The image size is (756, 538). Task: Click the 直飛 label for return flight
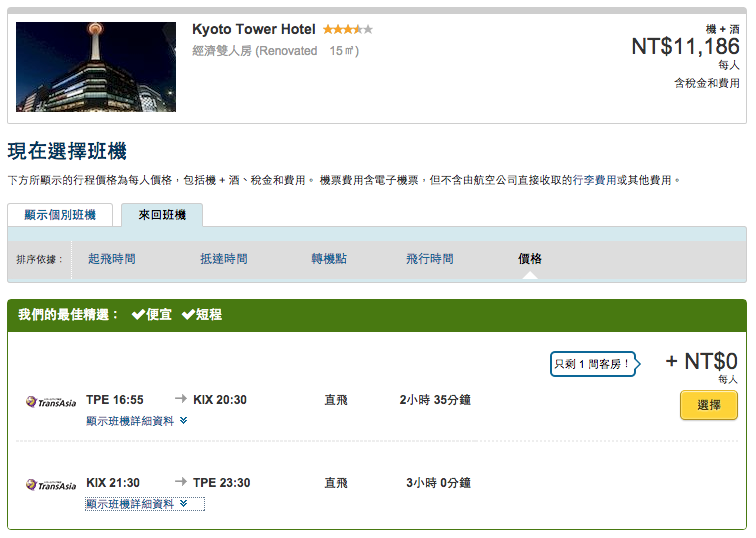coord(336,483)
